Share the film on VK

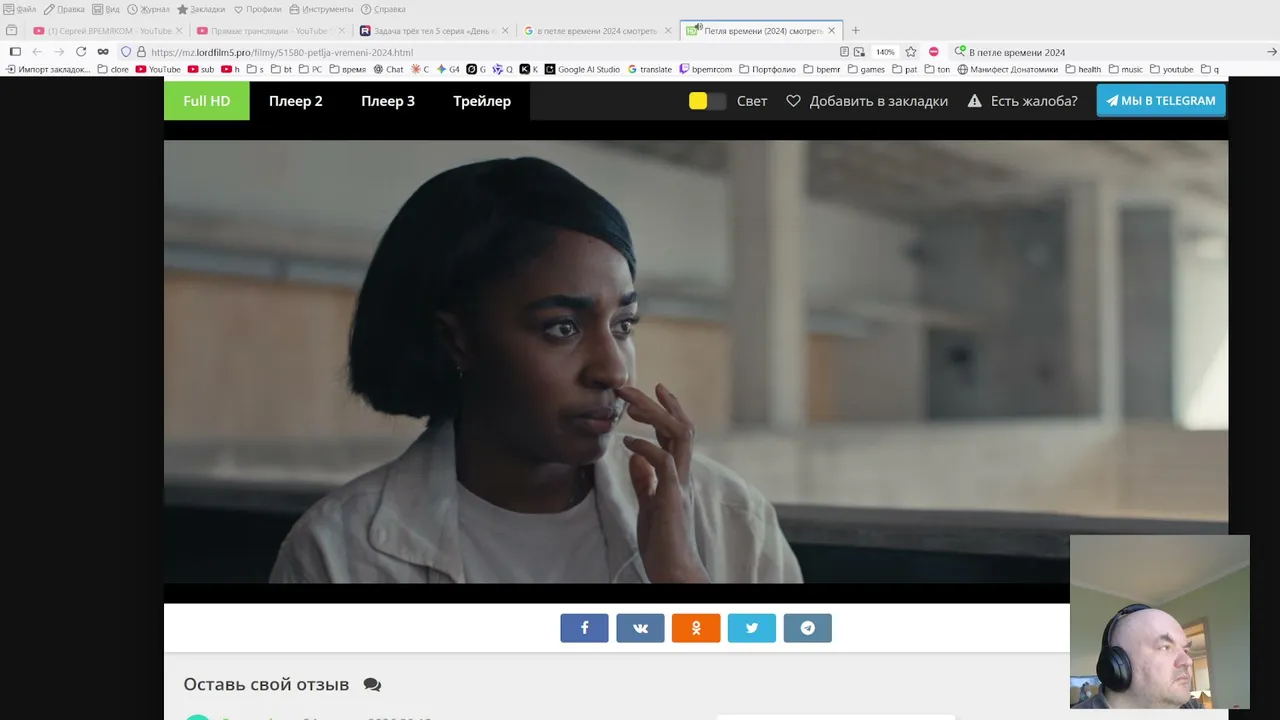pyautogui.click(x=640, y=628)
